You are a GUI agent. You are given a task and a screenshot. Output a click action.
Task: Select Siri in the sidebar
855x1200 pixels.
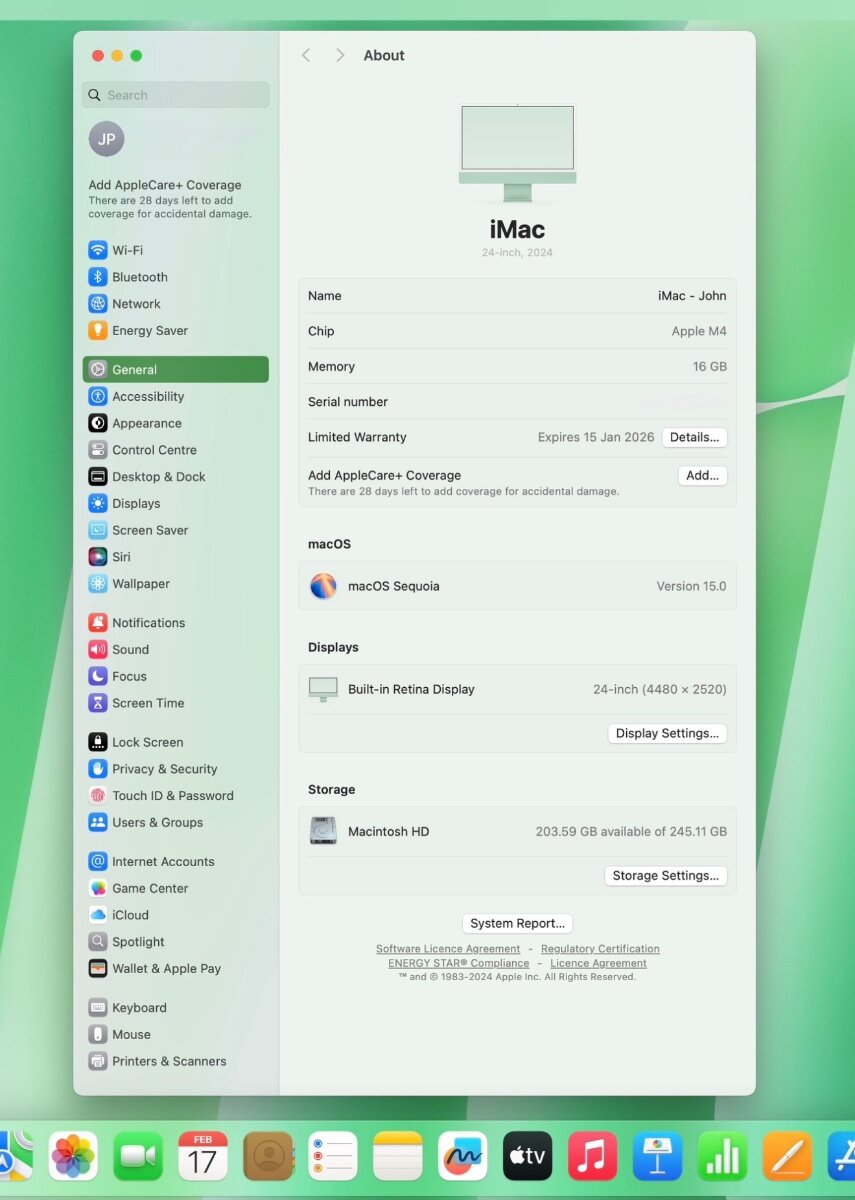click(175, 557)
